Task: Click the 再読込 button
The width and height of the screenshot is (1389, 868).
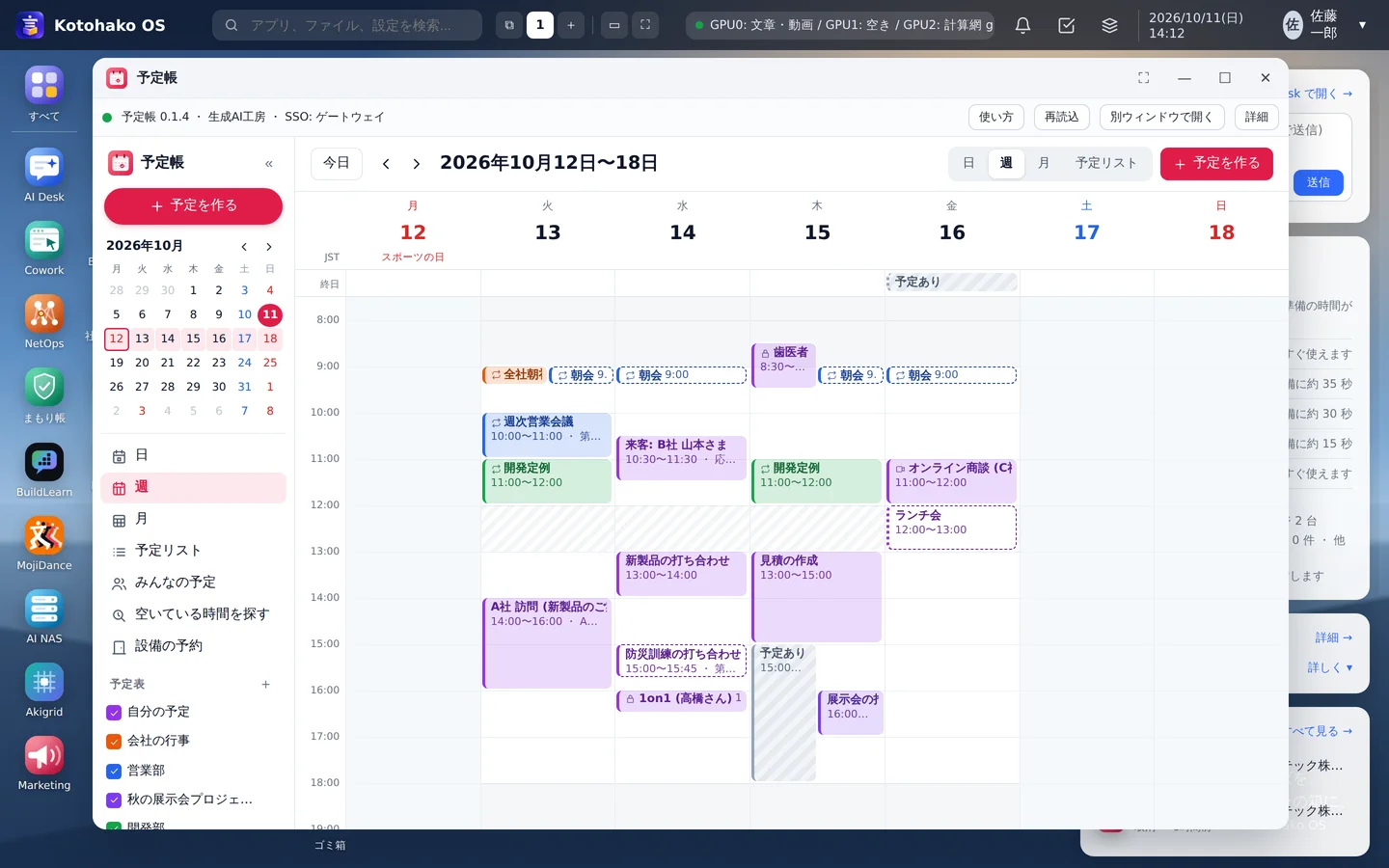Action: 1062,118
